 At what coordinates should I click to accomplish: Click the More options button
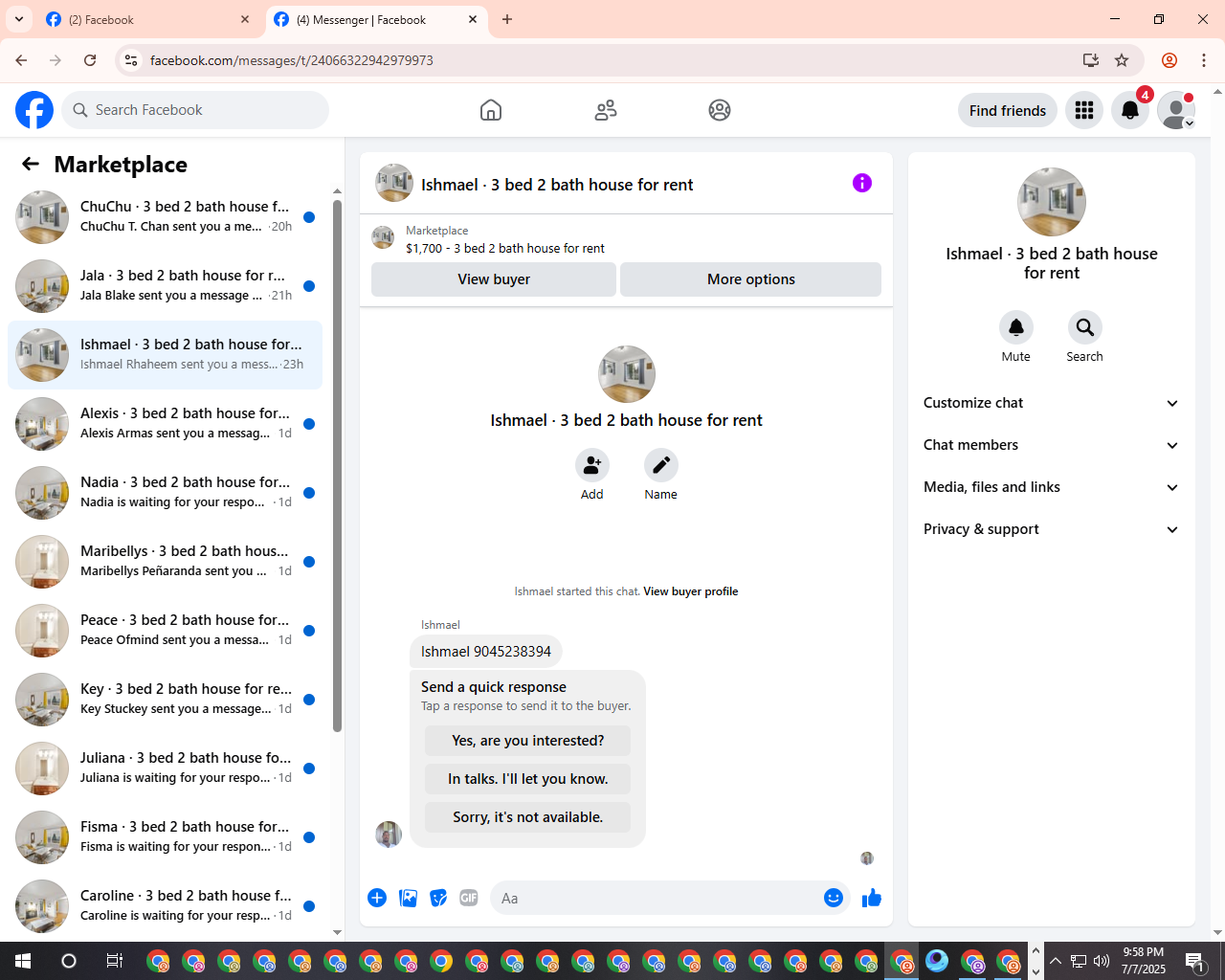(751, 279)
